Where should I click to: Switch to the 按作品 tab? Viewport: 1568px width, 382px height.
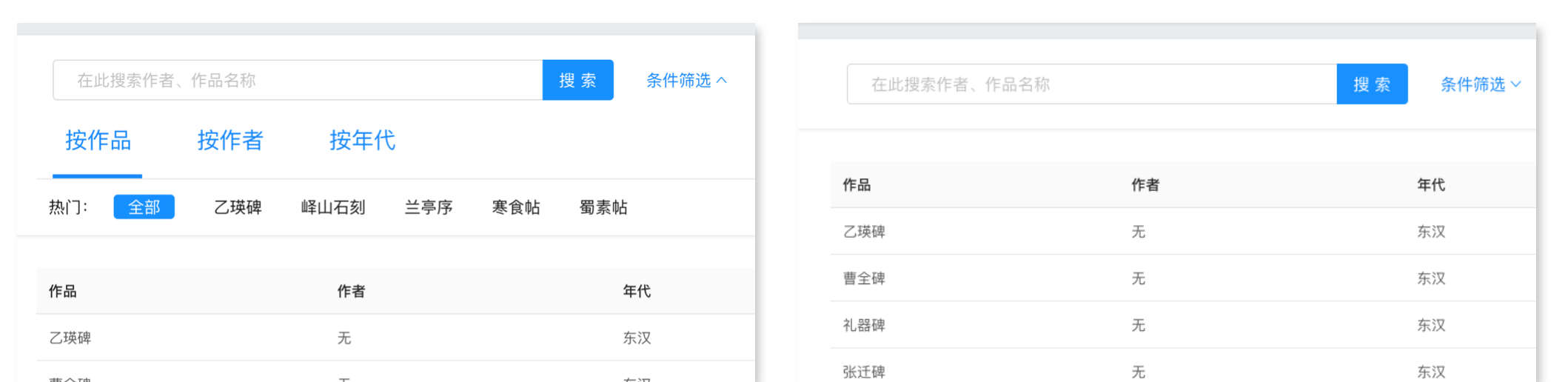(98, 141)
